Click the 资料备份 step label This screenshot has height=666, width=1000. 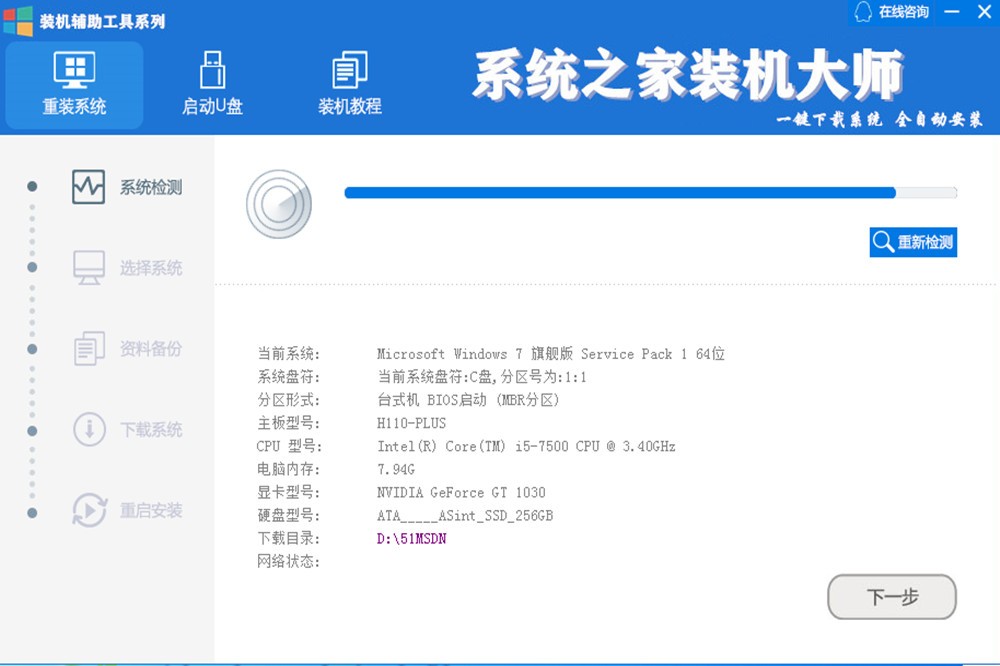coord(151,349)
